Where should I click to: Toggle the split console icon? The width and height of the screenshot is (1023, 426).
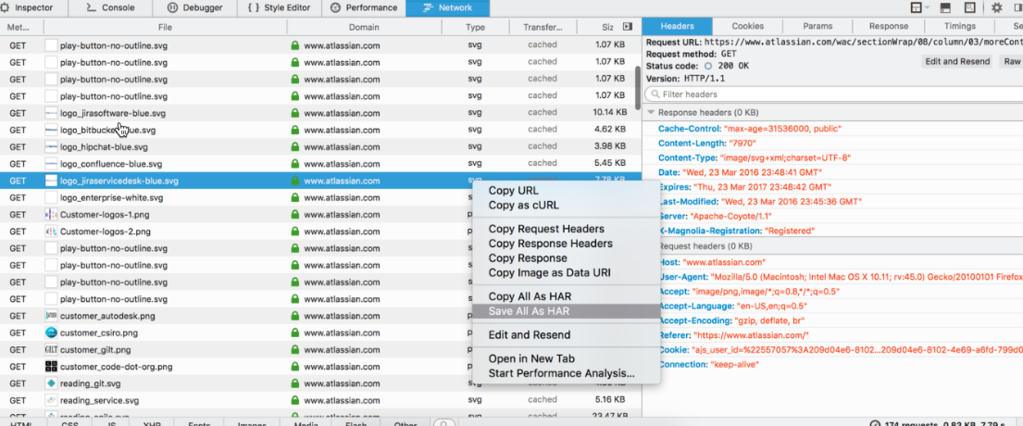[945, 8]
